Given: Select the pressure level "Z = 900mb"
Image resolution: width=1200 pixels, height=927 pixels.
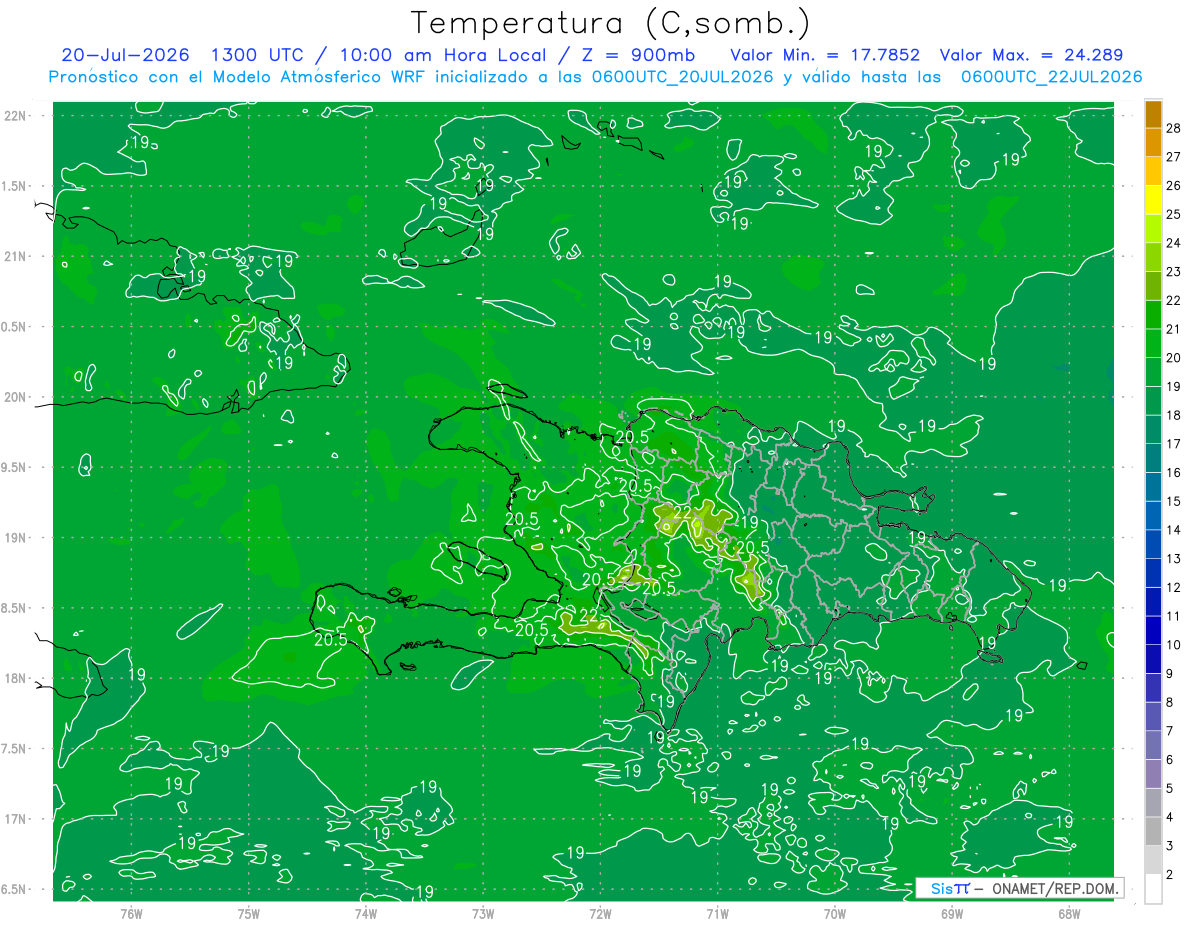Looking at the screenshot, I should coord(637,55).
